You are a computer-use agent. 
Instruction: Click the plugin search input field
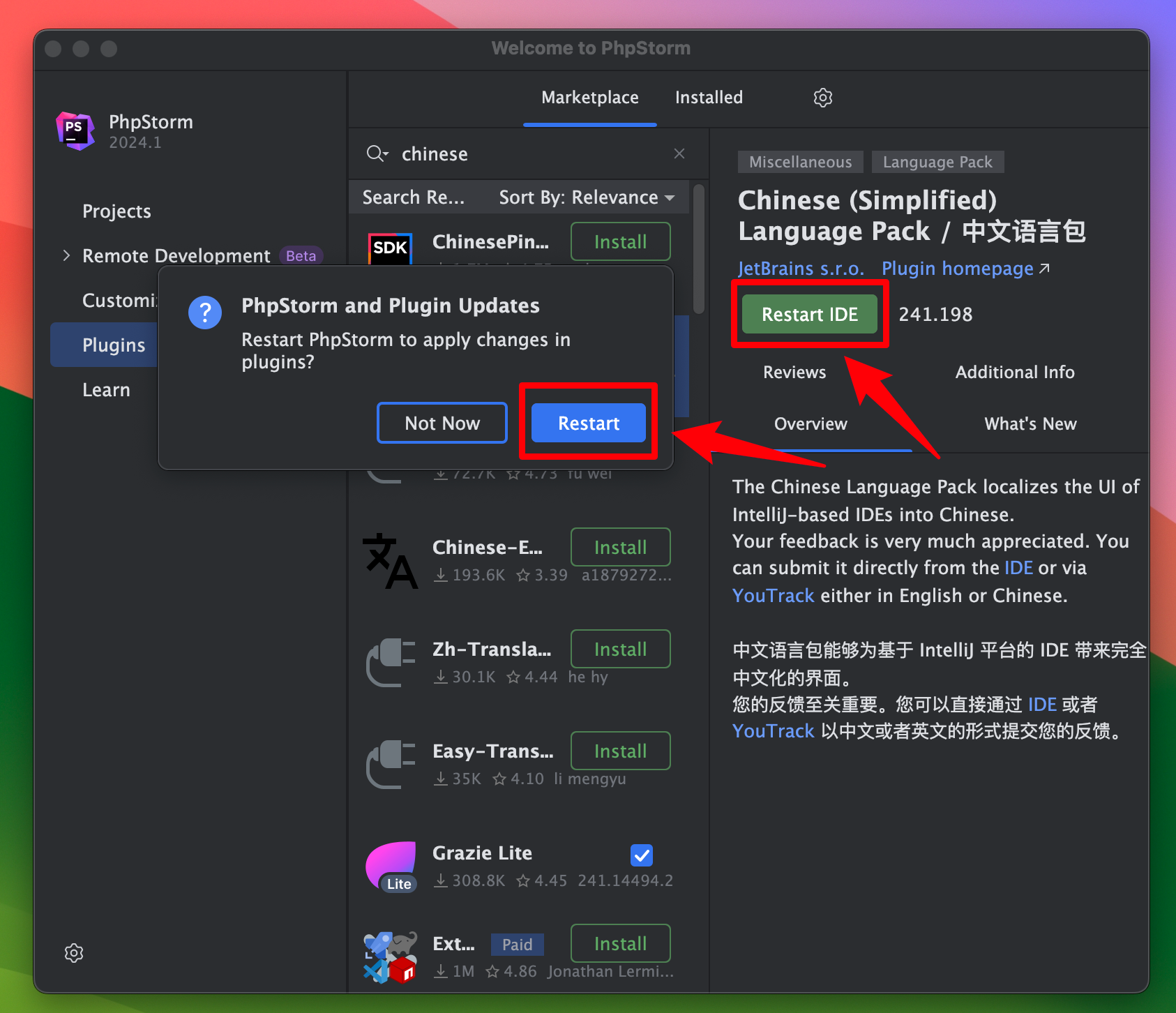click(530, 153)
